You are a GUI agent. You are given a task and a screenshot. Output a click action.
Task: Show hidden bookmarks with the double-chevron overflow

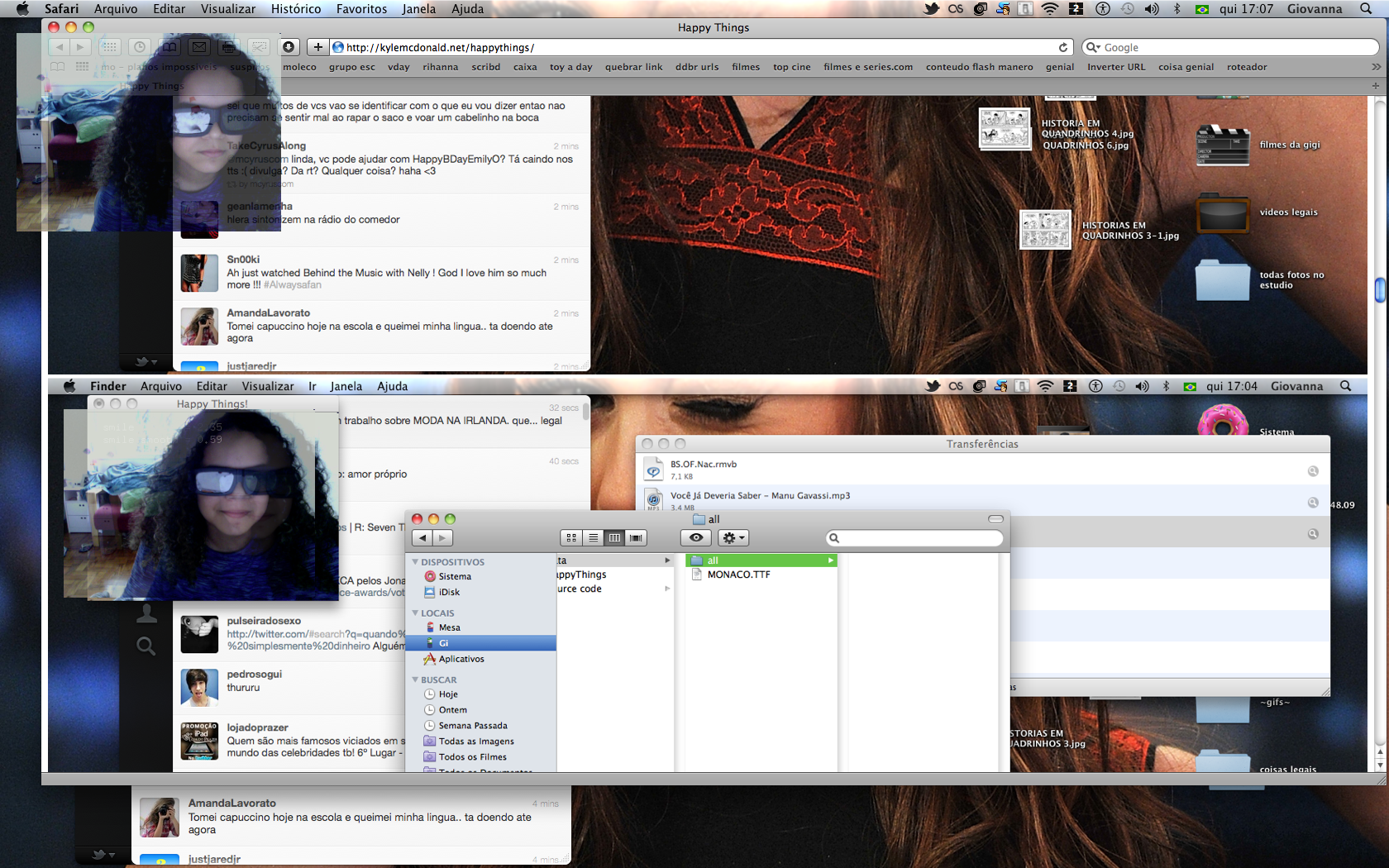1376,67
